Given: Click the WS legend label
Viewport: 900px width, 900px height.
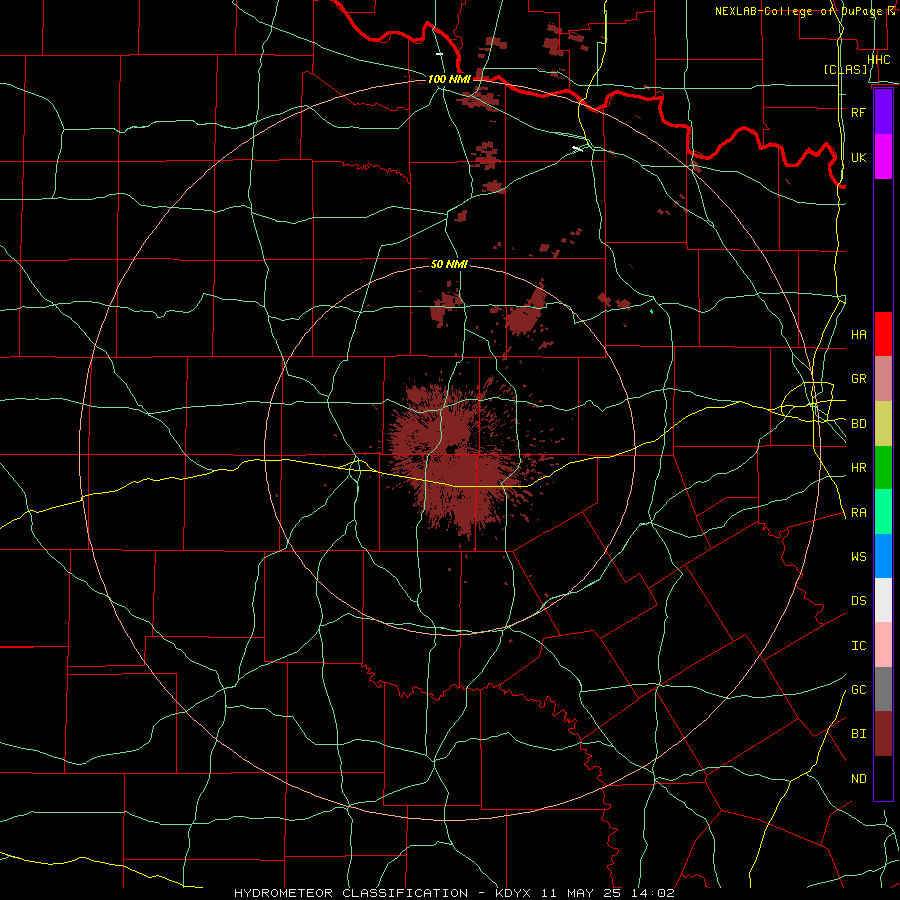Looking at the screenshot, I should tap(858, 556).
